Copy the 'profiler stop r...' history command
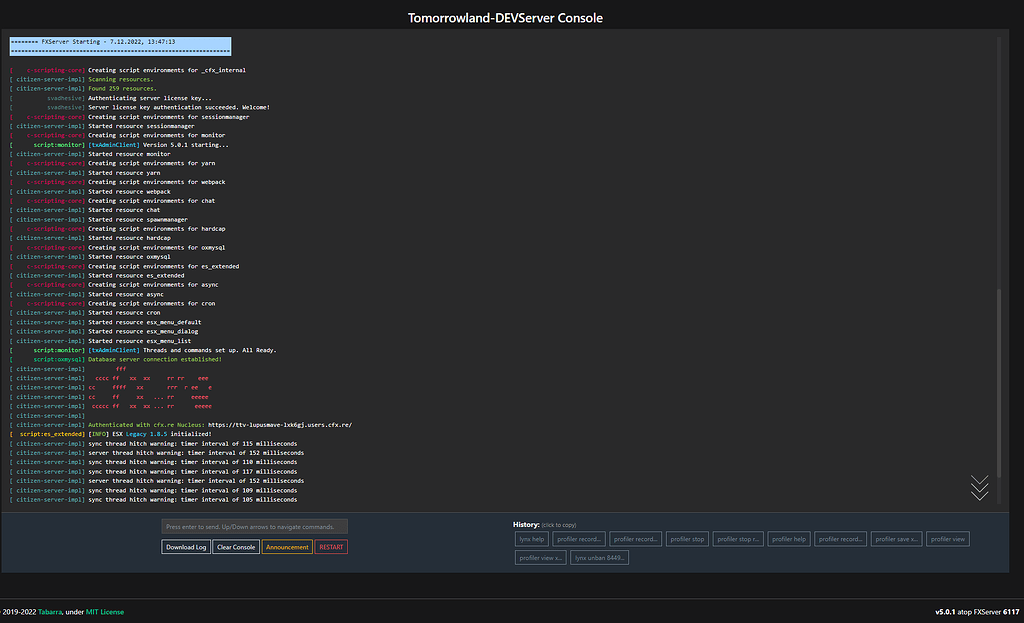1024x623 pixels. click(x=738, y=538)
